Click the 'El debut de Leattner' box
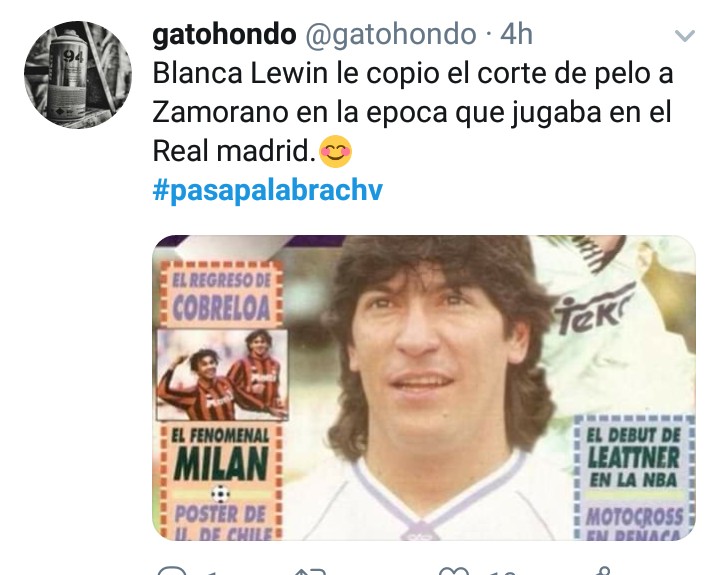 click(x=635, y=458)
